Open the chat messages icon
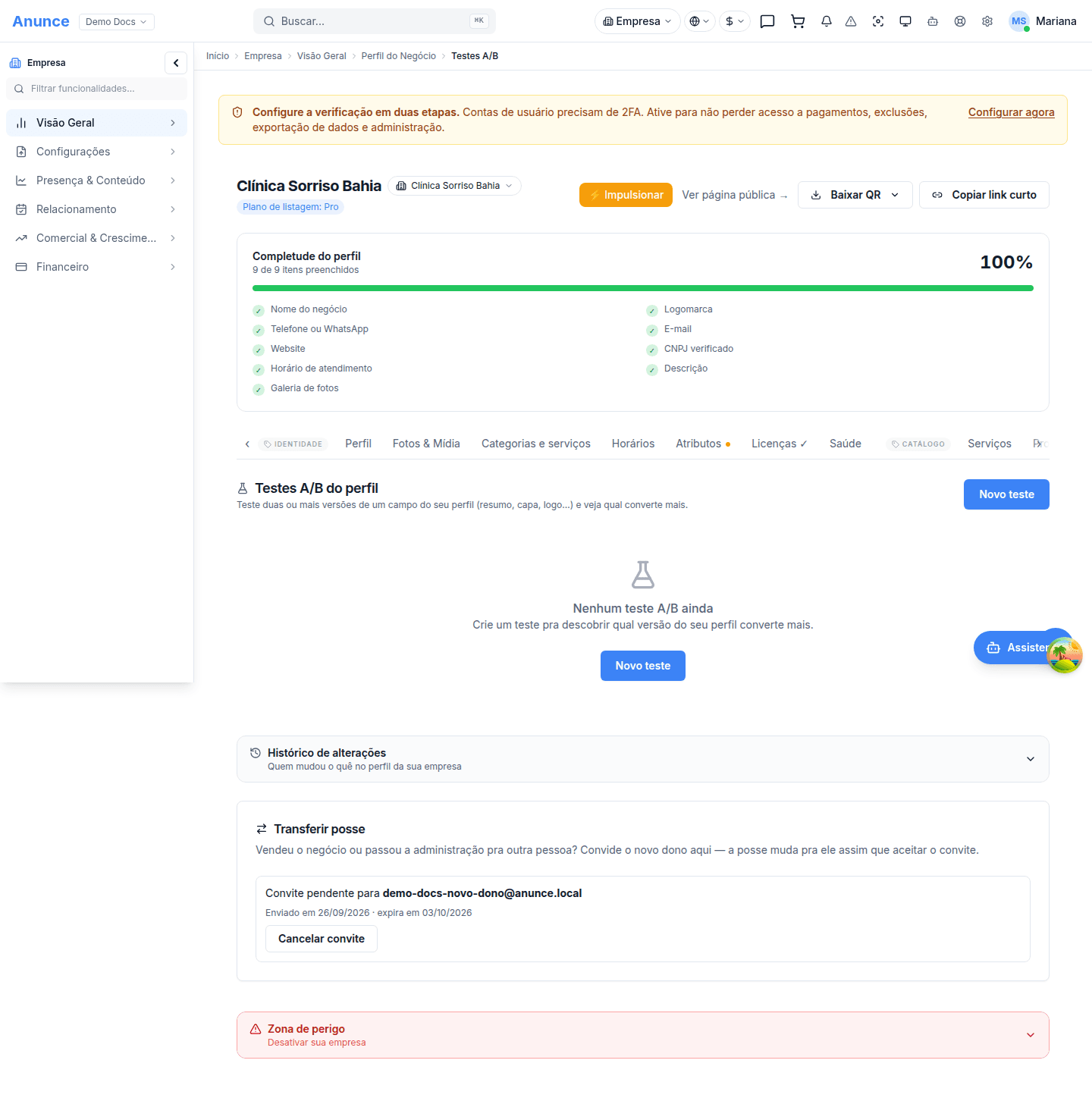 coord(767,21)
